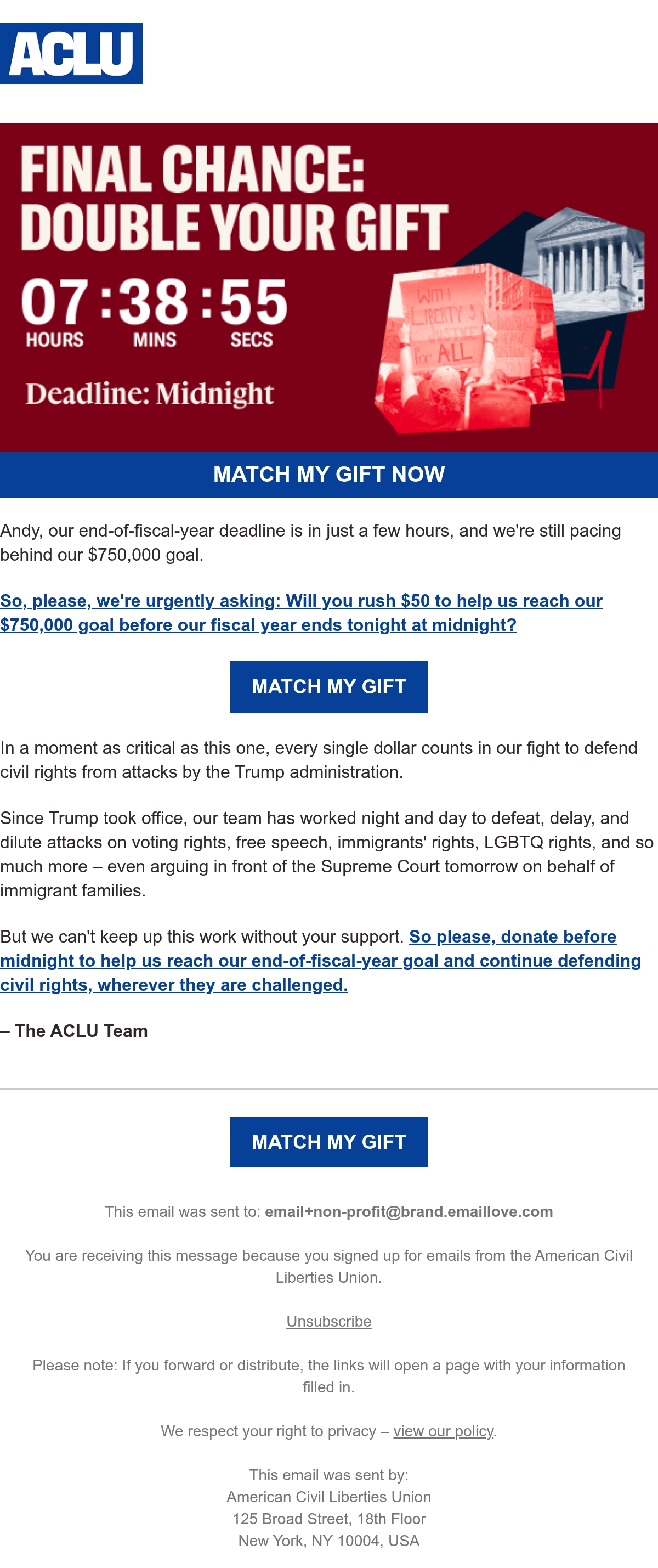Click the HOURS label under countdown

tap(55, 340)
